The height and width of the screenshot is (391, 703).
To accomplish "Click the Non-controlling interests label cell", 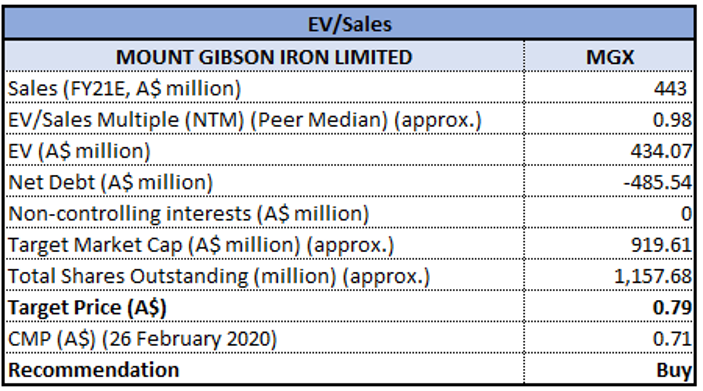I will pos(264,213).
